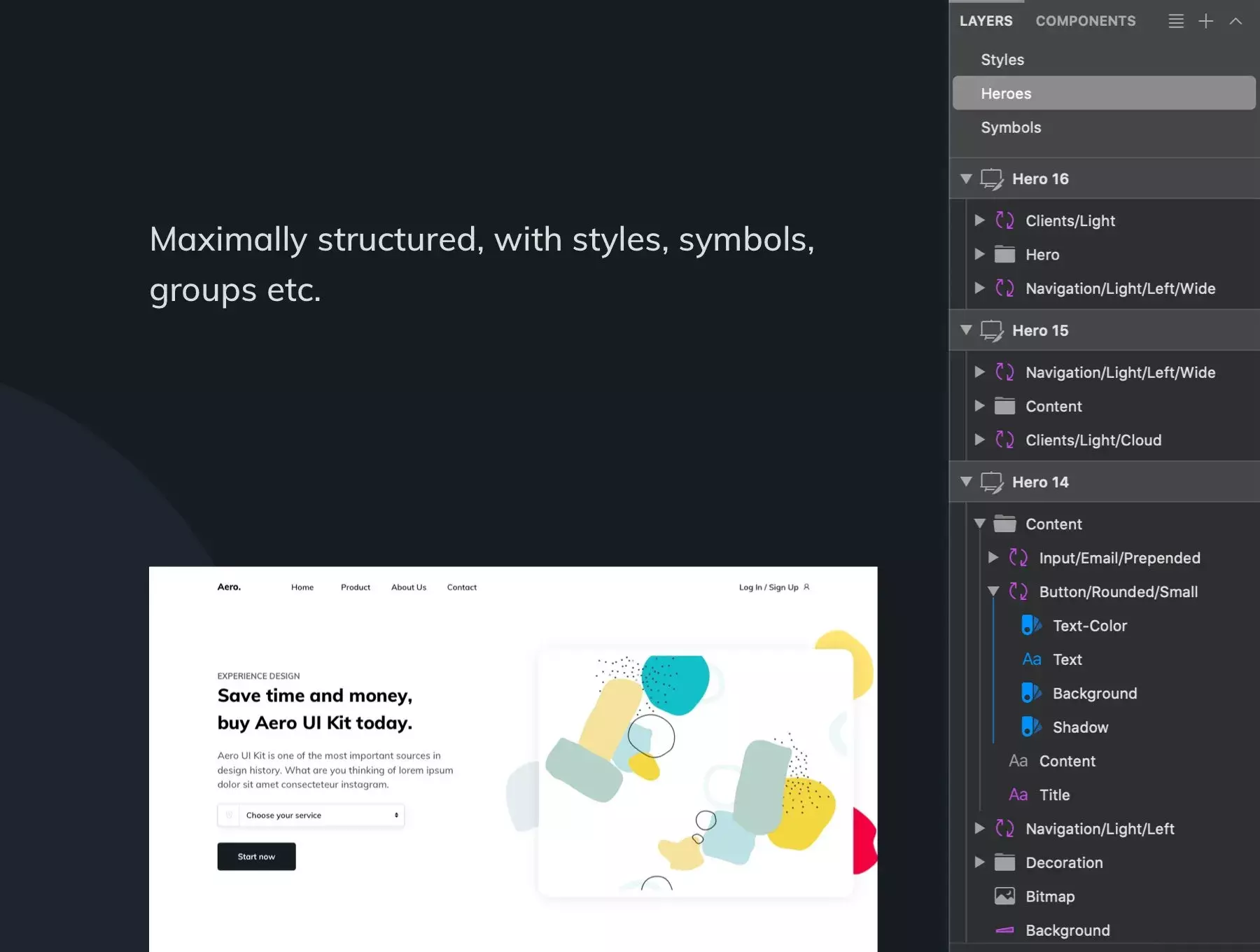Expand Navigation/Light/Left/Wide under Hero 16

(980, 288)
